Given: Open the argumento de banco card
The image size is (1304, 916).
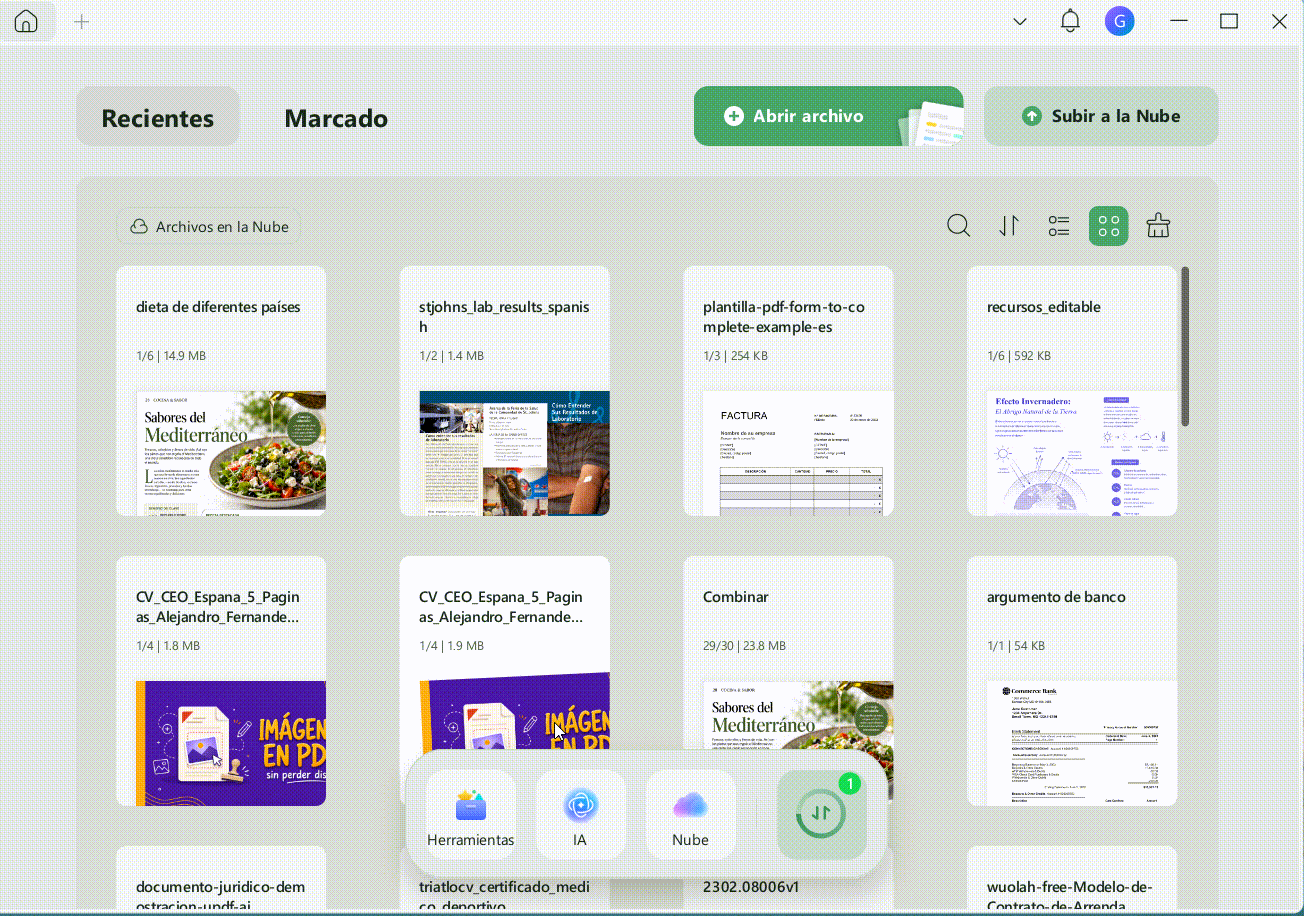Looking at the screenshot, I should coord(1072,681).
